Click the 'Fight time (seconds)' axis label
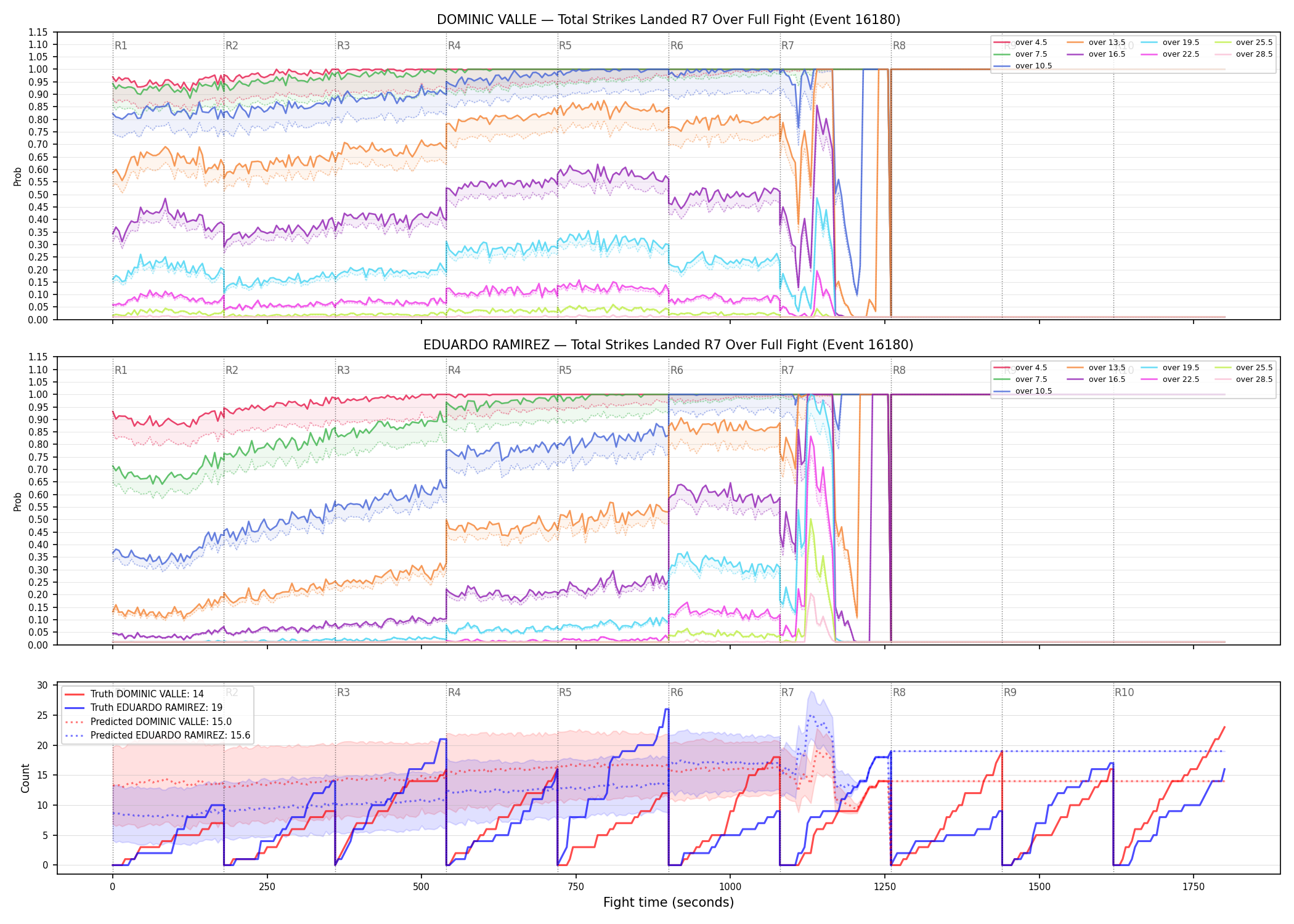The image size is (1294, 924). coord(669,902)
